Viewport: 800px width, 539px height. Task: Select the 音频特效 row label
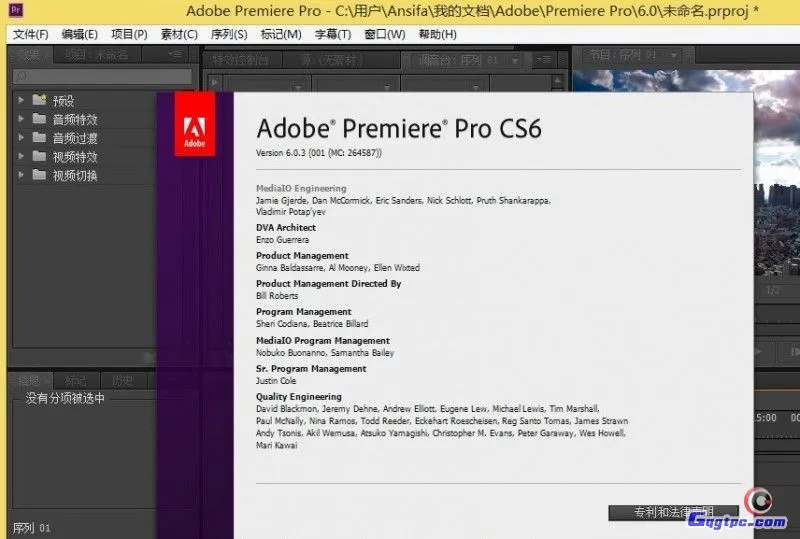click(x=75, y=119)
